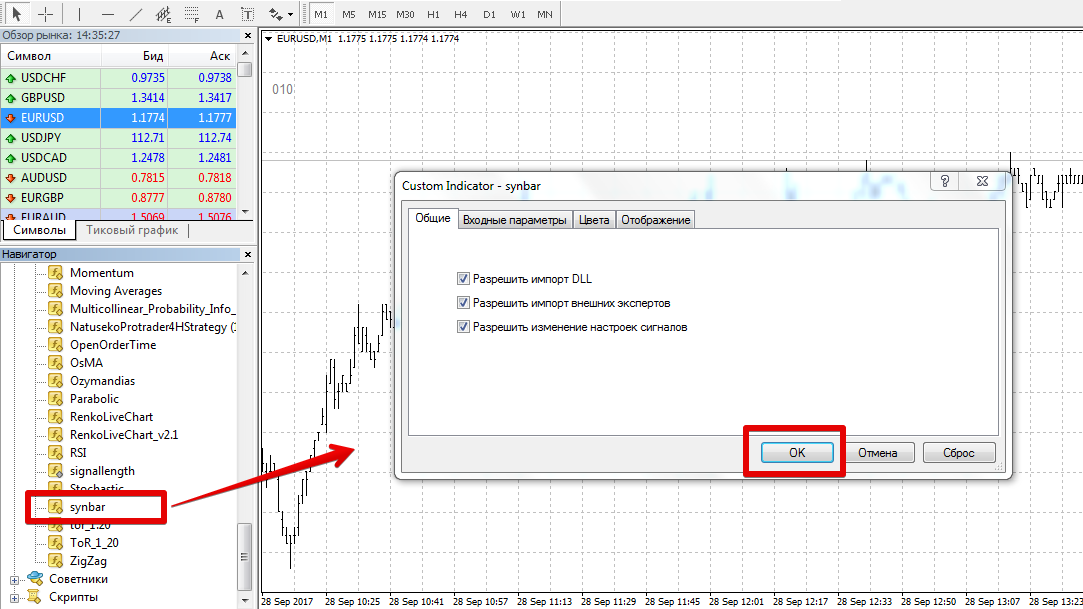Screen dimensions: 1083x609
Task: Switch chart to H4 timeframe
Action: click(460, 14)
